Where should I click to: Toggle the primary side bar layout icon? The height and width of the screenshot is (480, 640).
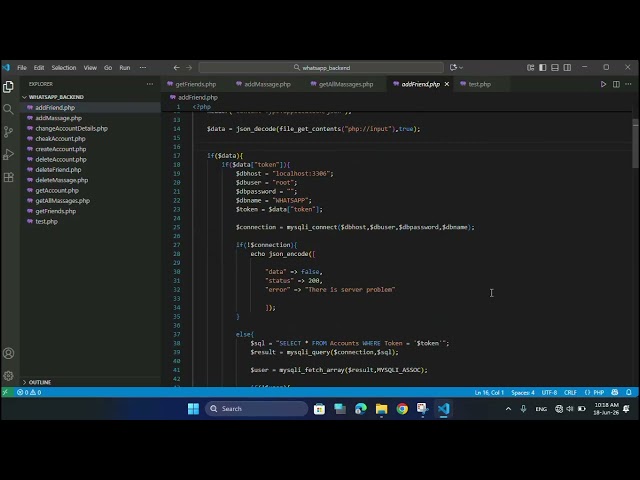point(542,68)
